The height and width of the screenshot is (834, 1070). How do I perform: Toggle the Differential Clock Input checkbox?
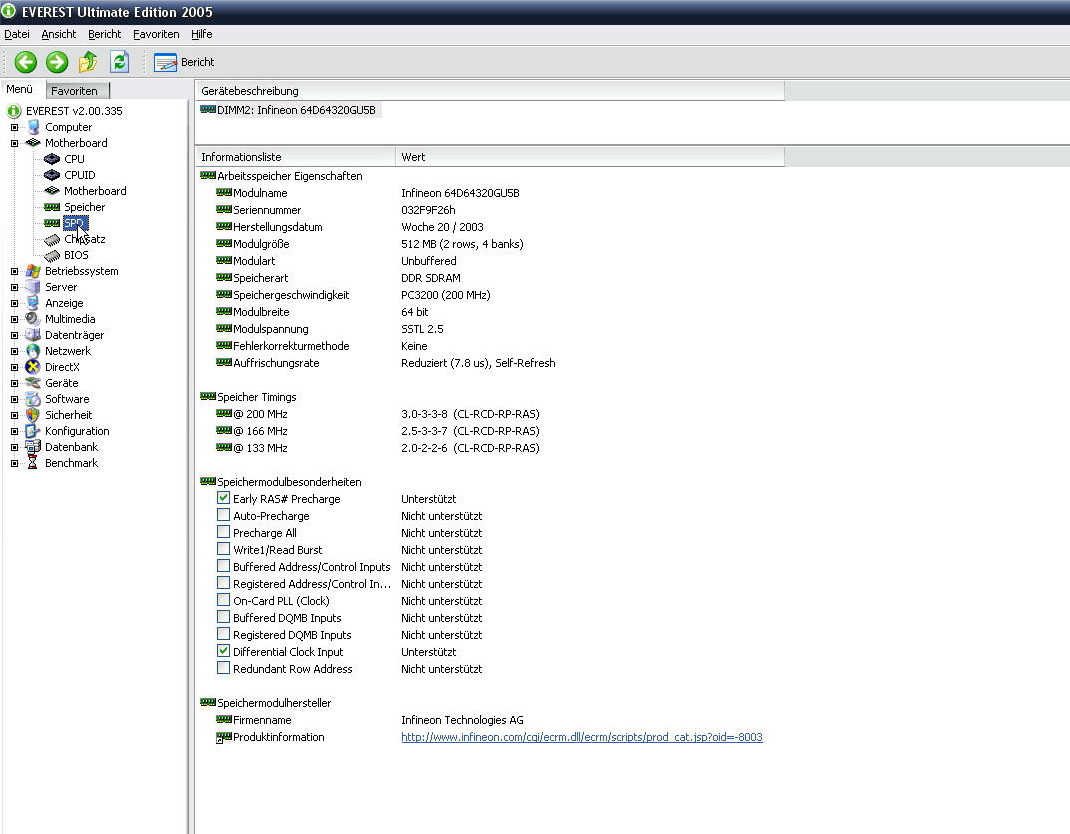pos(223,651)
